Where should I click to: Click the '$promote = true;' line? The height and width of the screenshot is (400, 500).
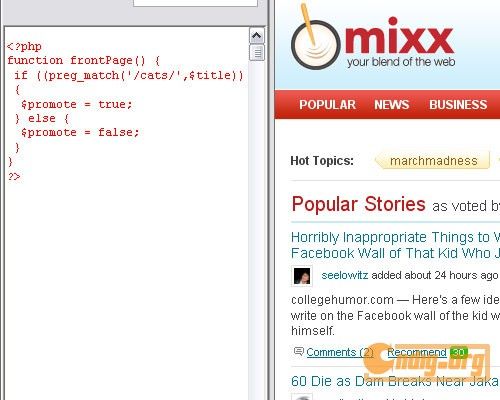click(77, 104)
